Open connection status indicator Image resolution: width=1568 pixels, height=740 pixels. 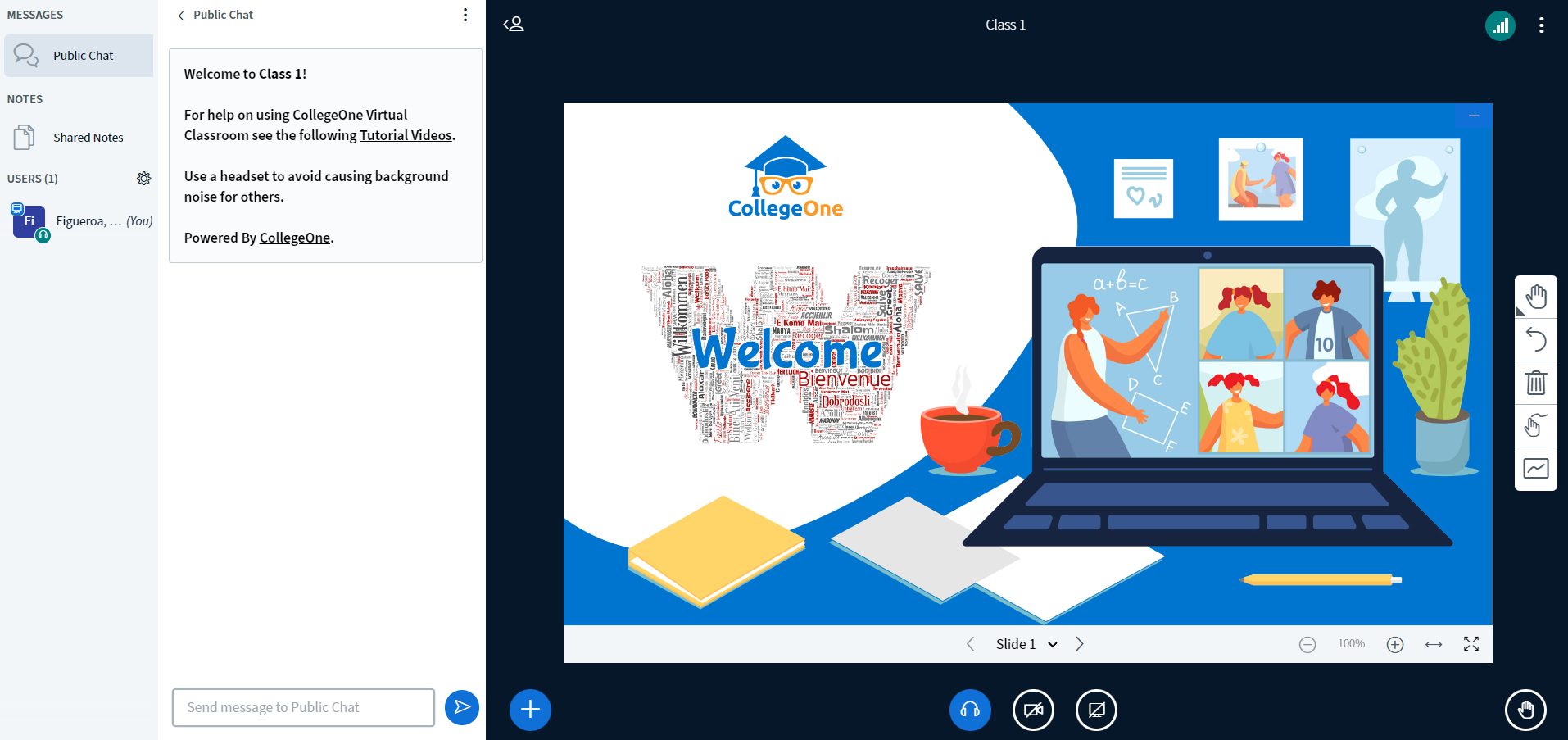coord(1500,25)
